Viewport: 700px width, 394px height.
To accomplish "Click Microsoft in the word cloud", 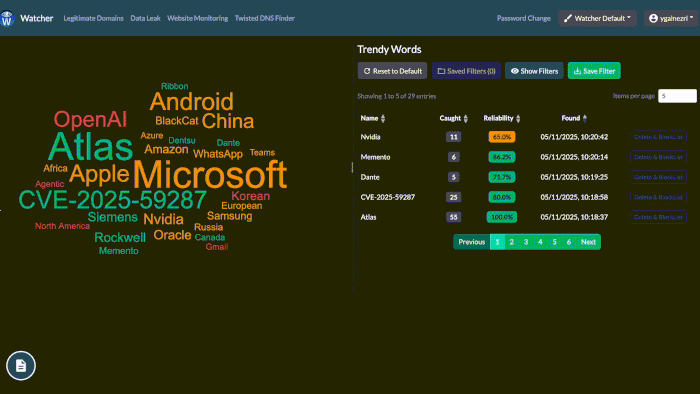I will [210, 174].
